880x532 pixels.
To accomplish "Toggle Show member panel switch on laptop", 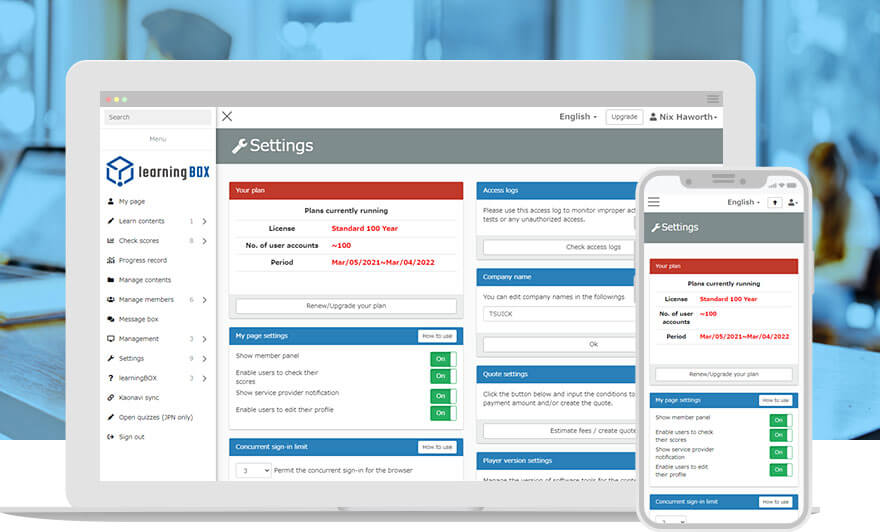I will pos(443,359).
